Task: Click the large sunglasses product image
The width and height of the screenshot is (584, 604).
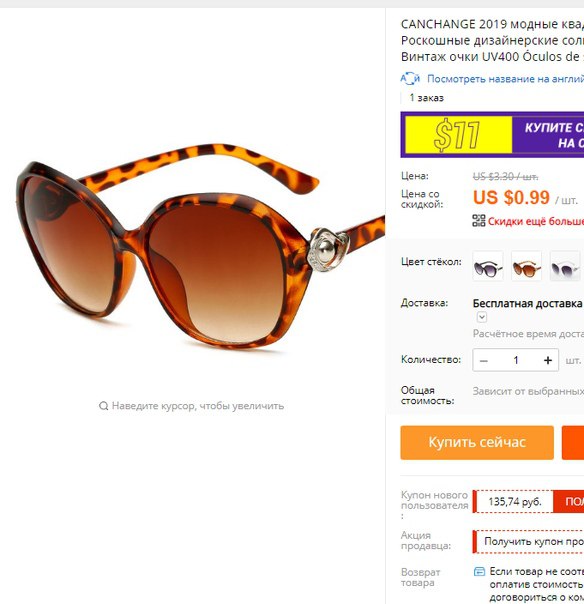Action: tap(193, 247)
